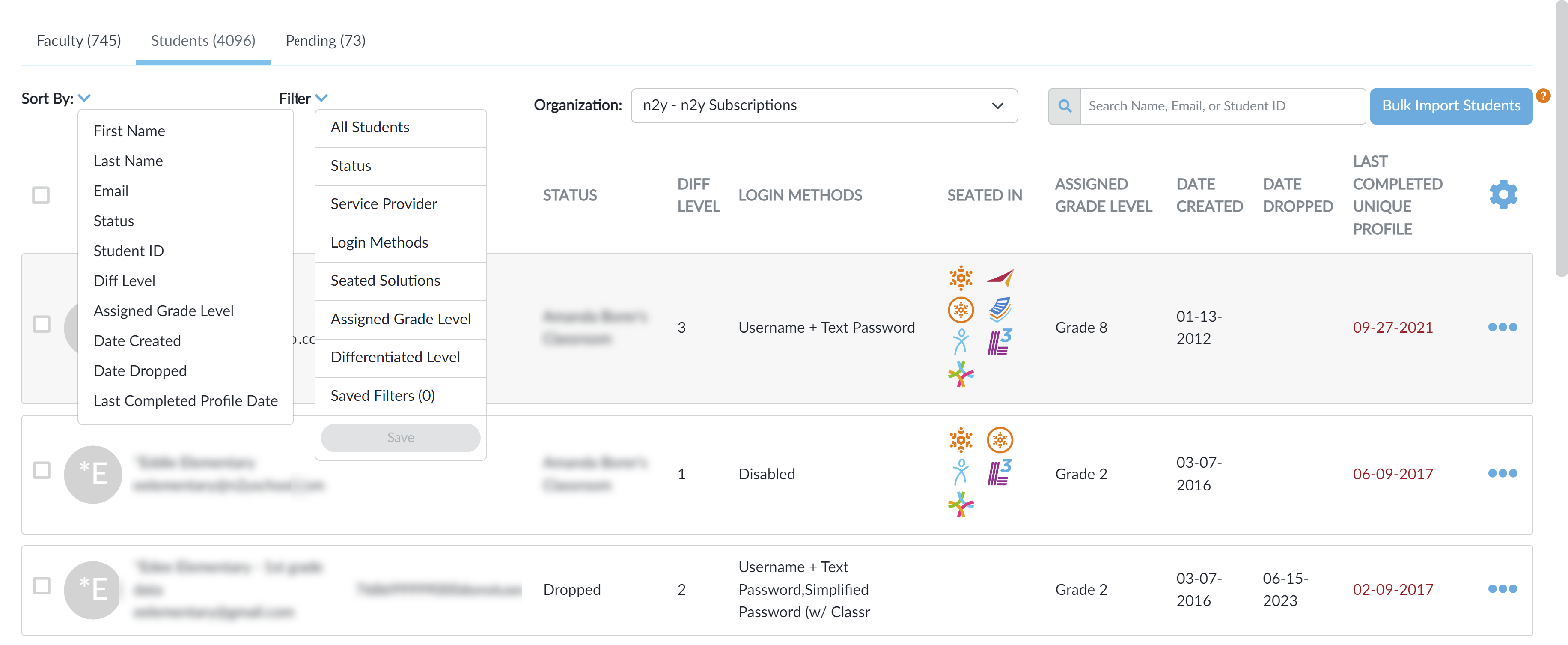Check the box for the Grade 8 student row
1568x645 pixels.
(x=42, y=324)
